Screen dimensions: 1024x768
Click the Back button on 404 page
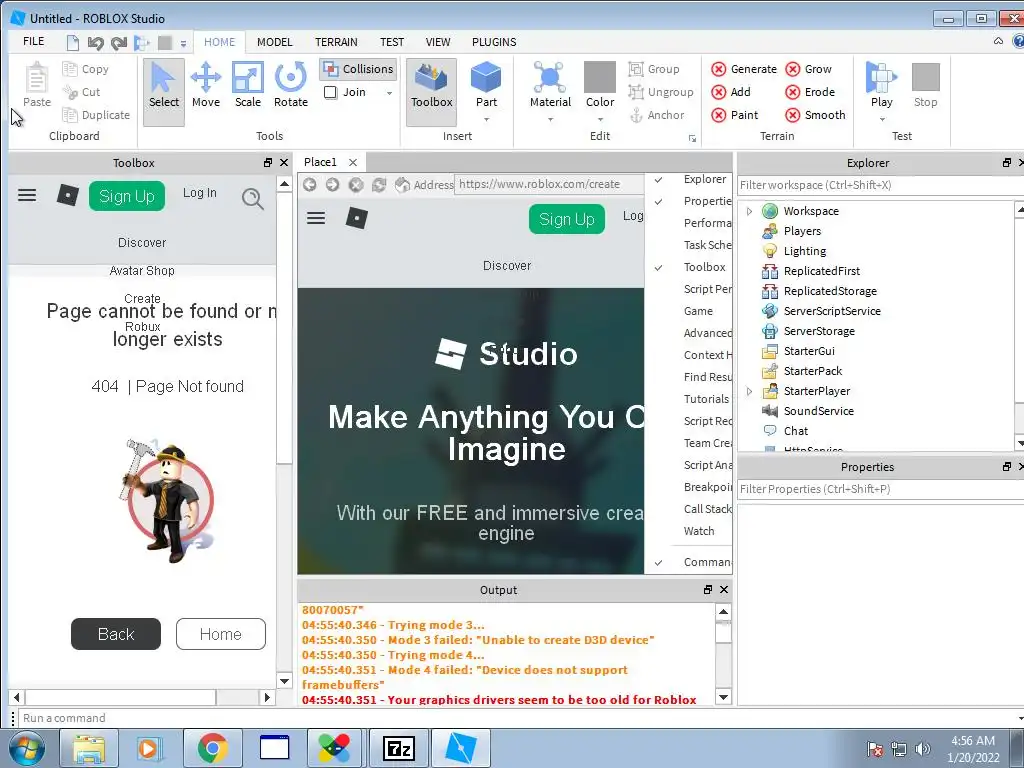(116, 634)
